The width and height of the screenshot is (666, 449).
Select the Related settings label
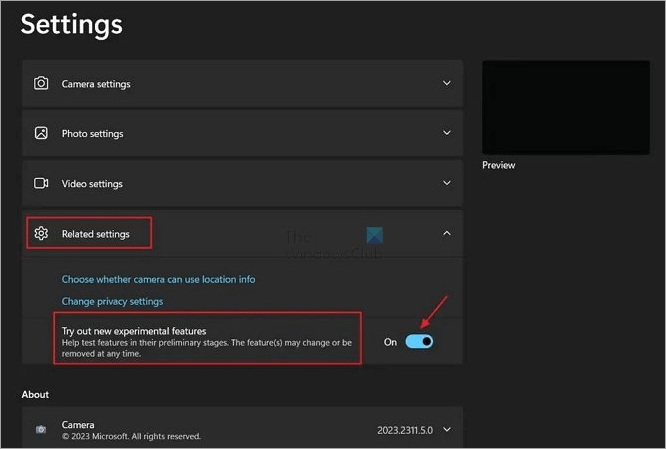click(96, 234)
